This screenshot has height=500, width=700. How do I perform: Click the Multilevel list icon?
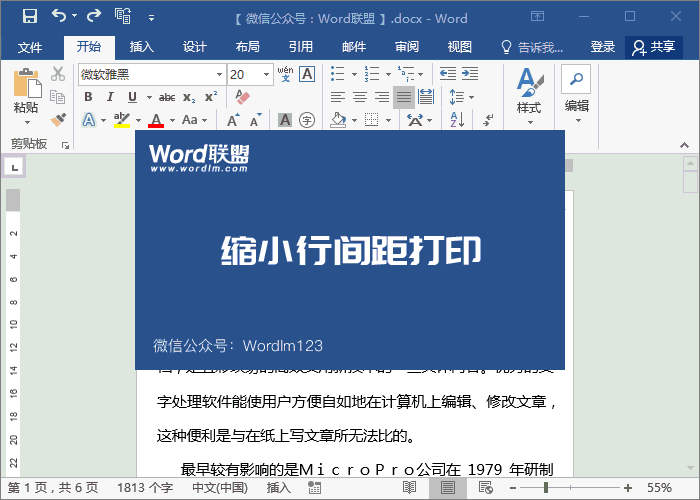pos(406,74)
